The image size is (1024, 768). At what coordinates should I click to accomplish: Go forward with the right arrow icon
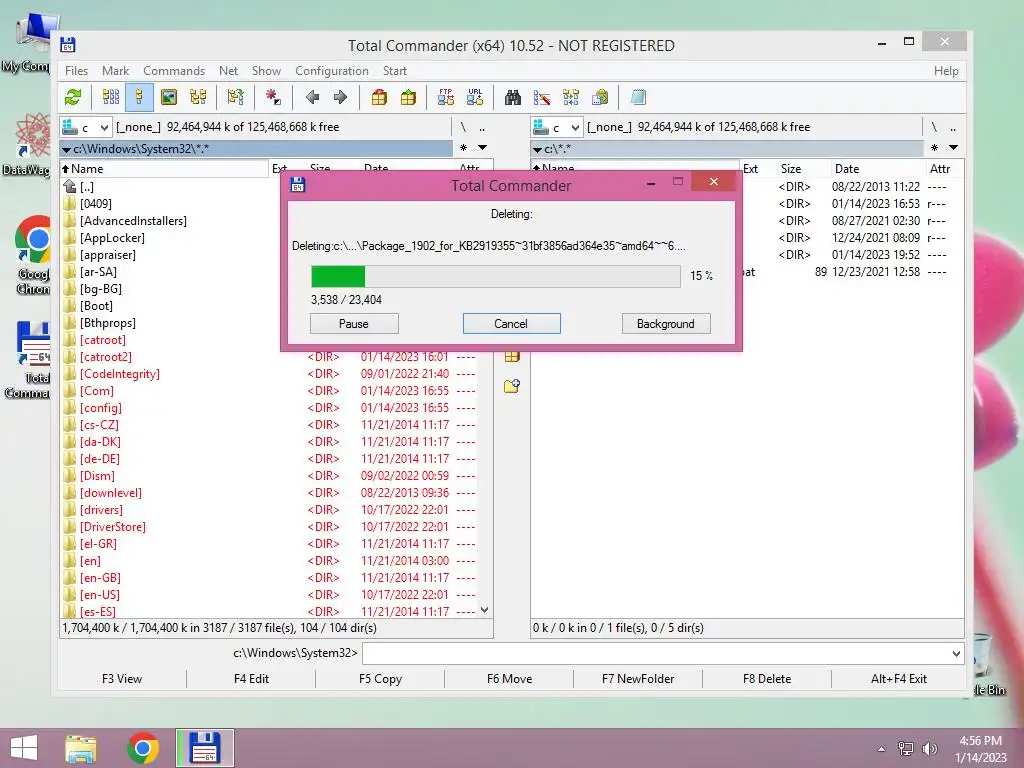click(340, 98)
